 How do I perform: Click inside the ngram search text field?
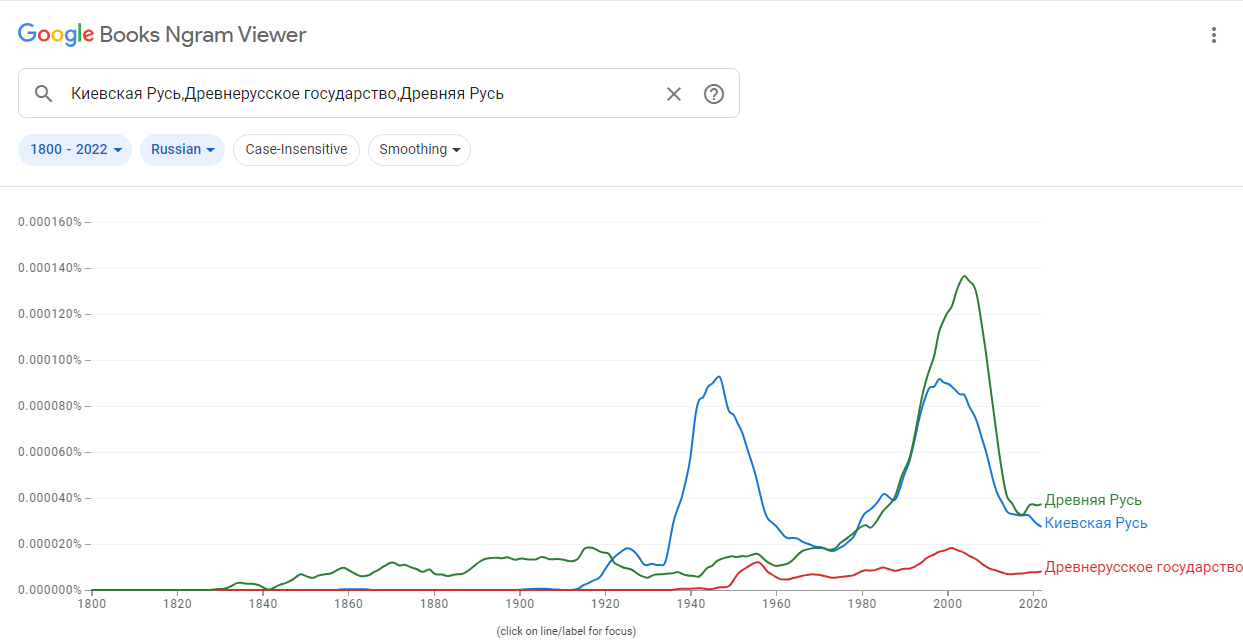coord(360,94)
